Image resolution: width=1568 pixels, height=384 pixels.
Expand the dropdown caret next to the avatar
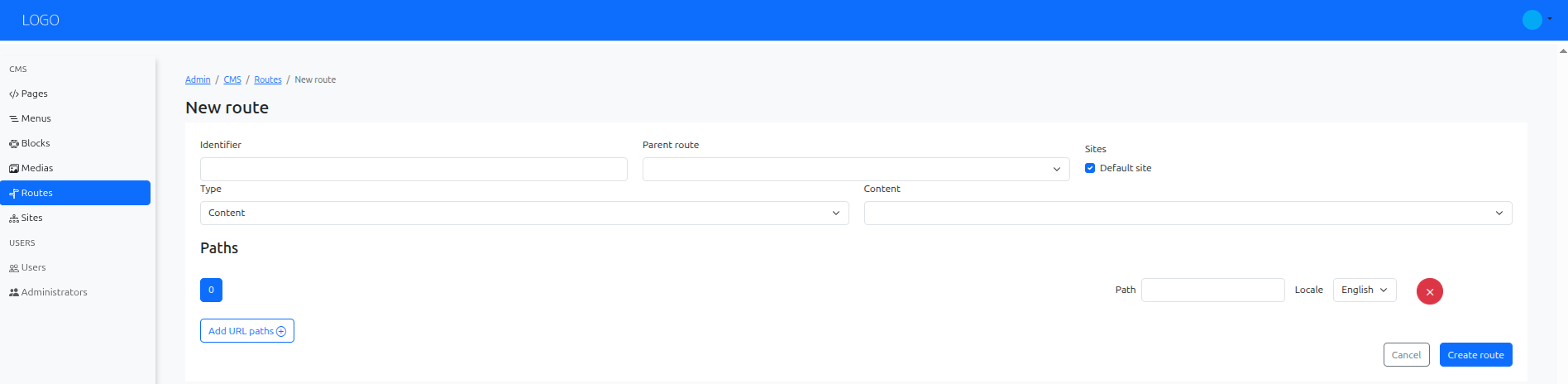(1550, 19)
